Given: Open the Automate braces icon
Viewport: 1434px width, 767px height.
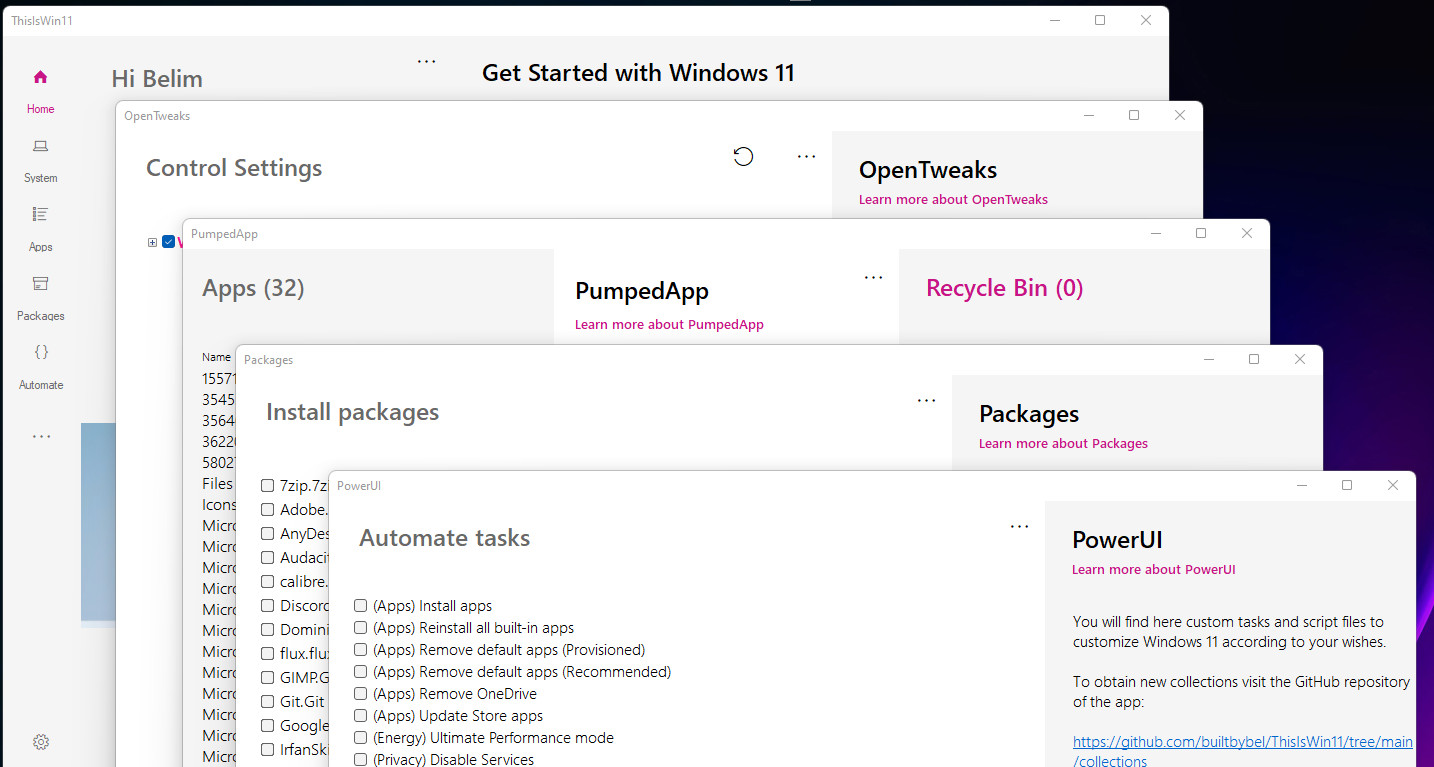Looking at the screenshot, I should tap(40, 352).
